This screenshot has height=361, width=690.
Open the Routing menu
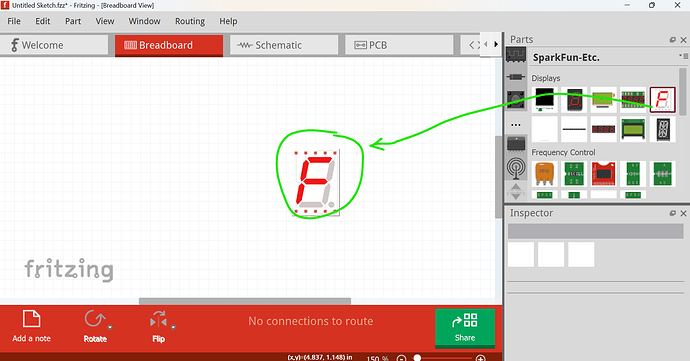(190, 21)
